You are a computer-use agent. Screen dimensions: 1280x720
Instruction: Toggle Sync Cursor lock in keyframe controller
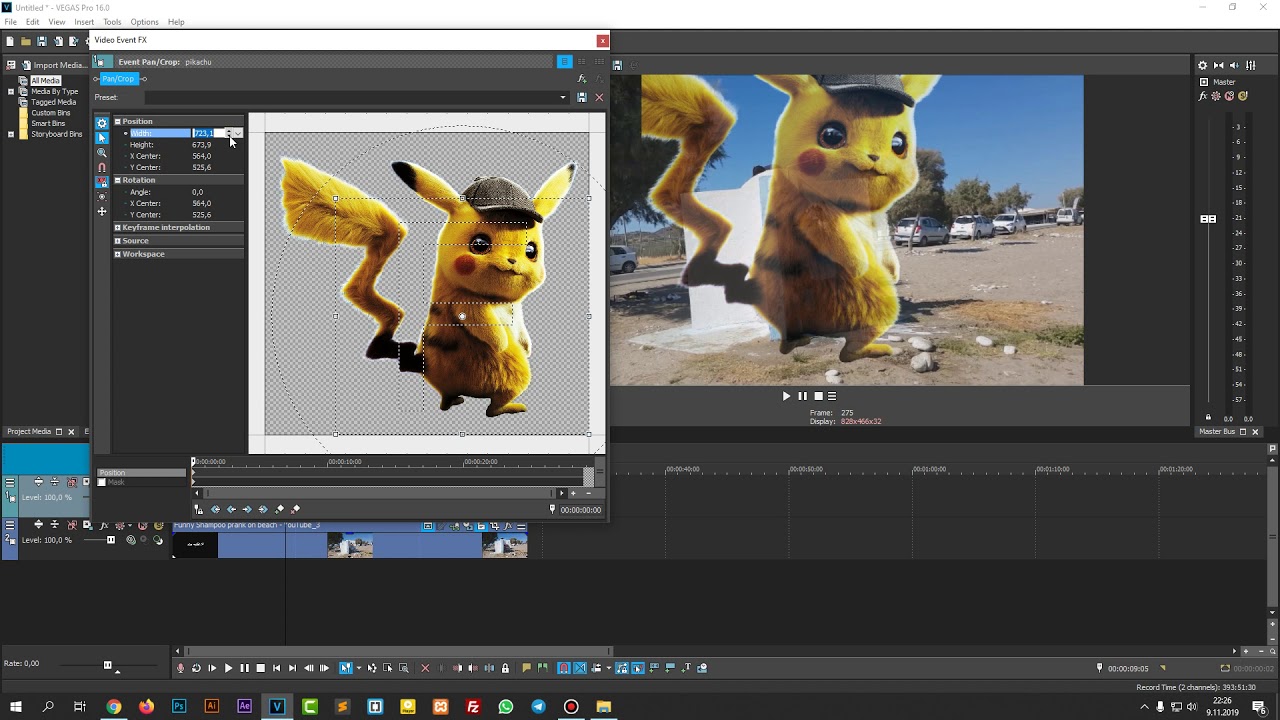199,510
